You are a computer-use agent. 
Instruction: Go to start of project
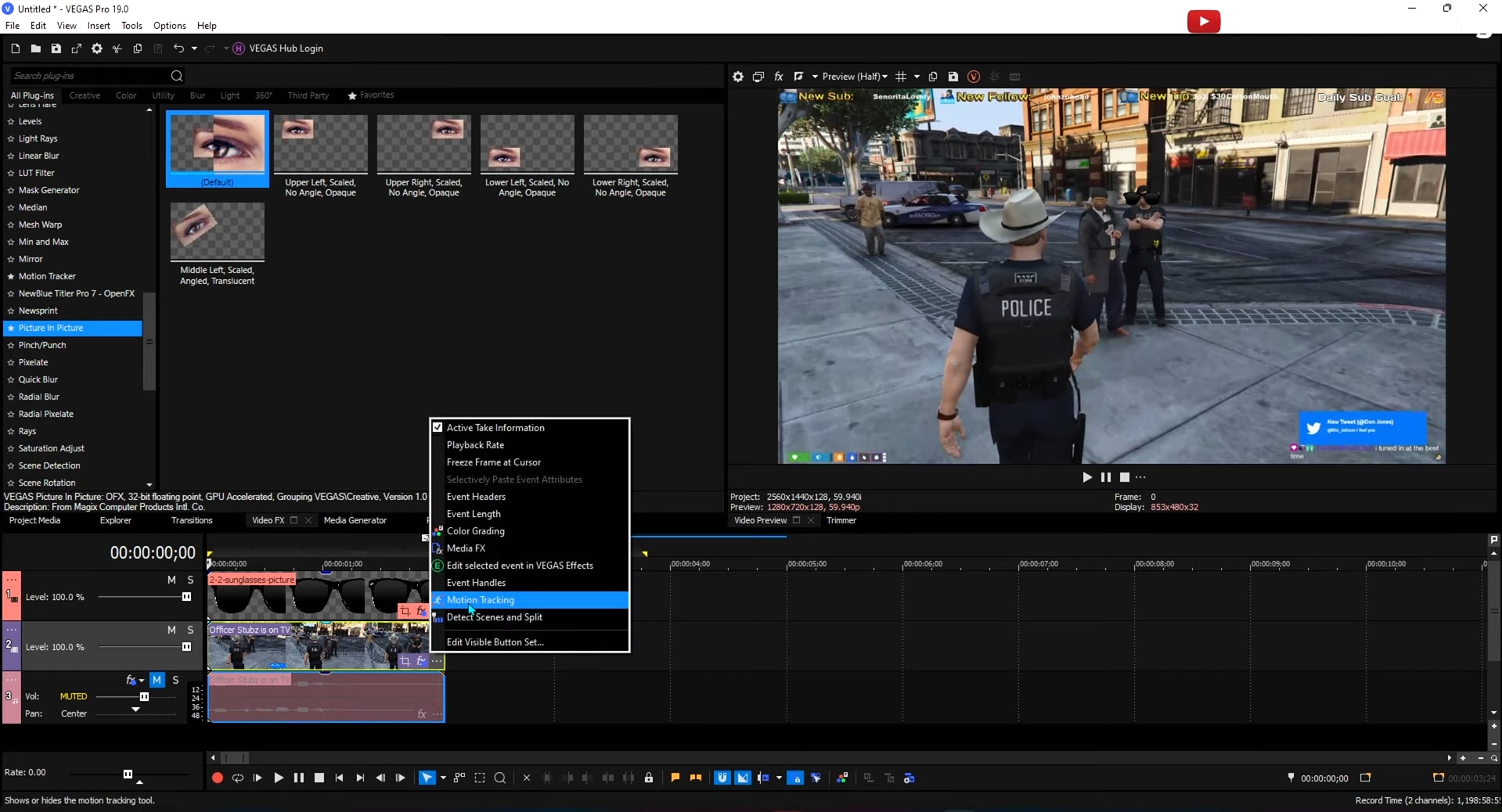(339, 778)
